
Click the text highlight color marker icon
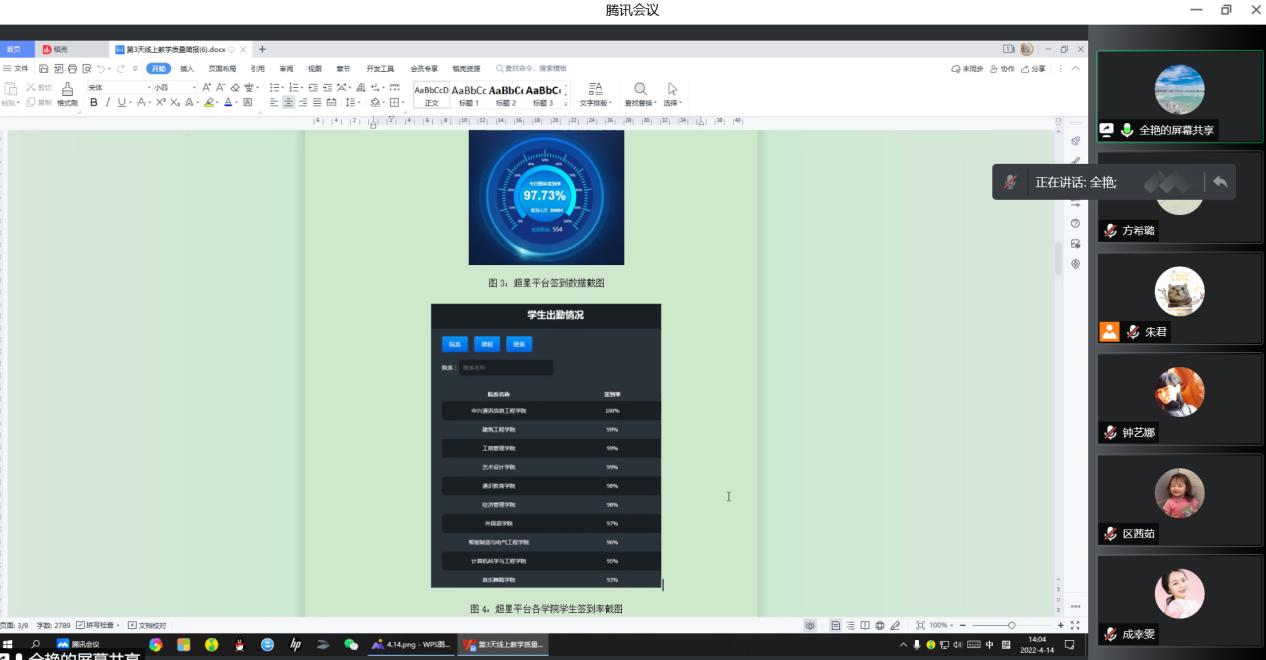209,102
